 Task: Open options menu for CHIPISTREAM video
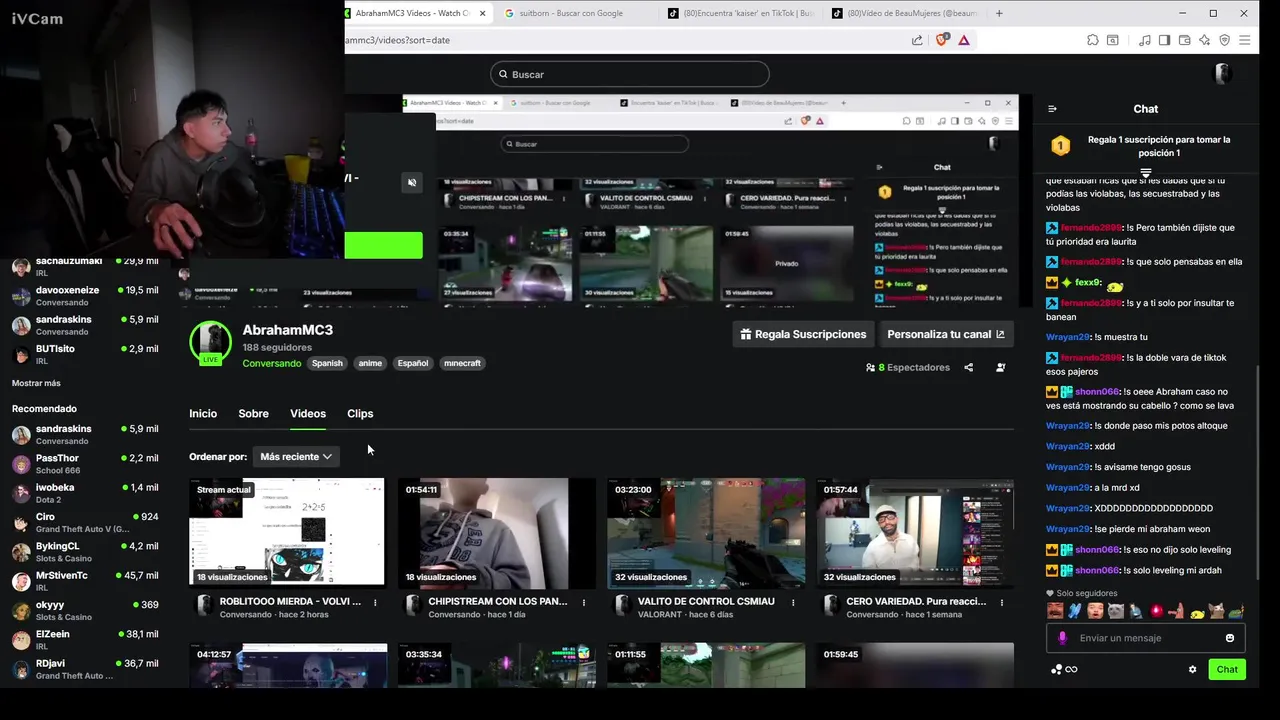pyautogui.click(x=584, y=603)
